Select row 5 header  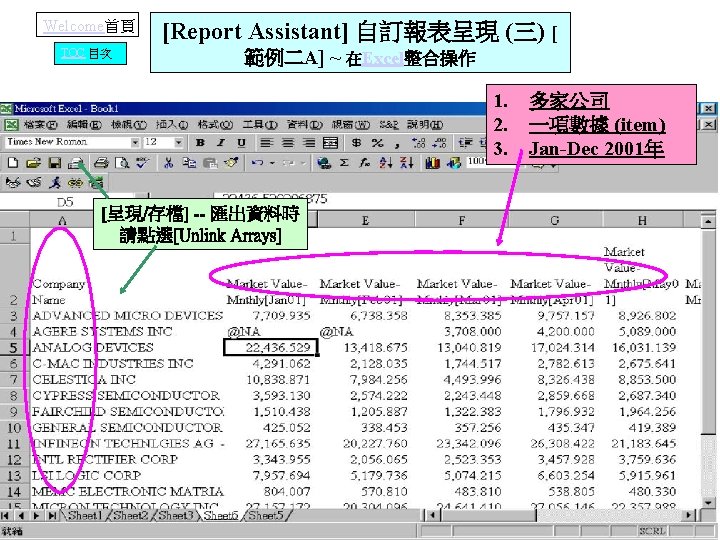[14, 348]
